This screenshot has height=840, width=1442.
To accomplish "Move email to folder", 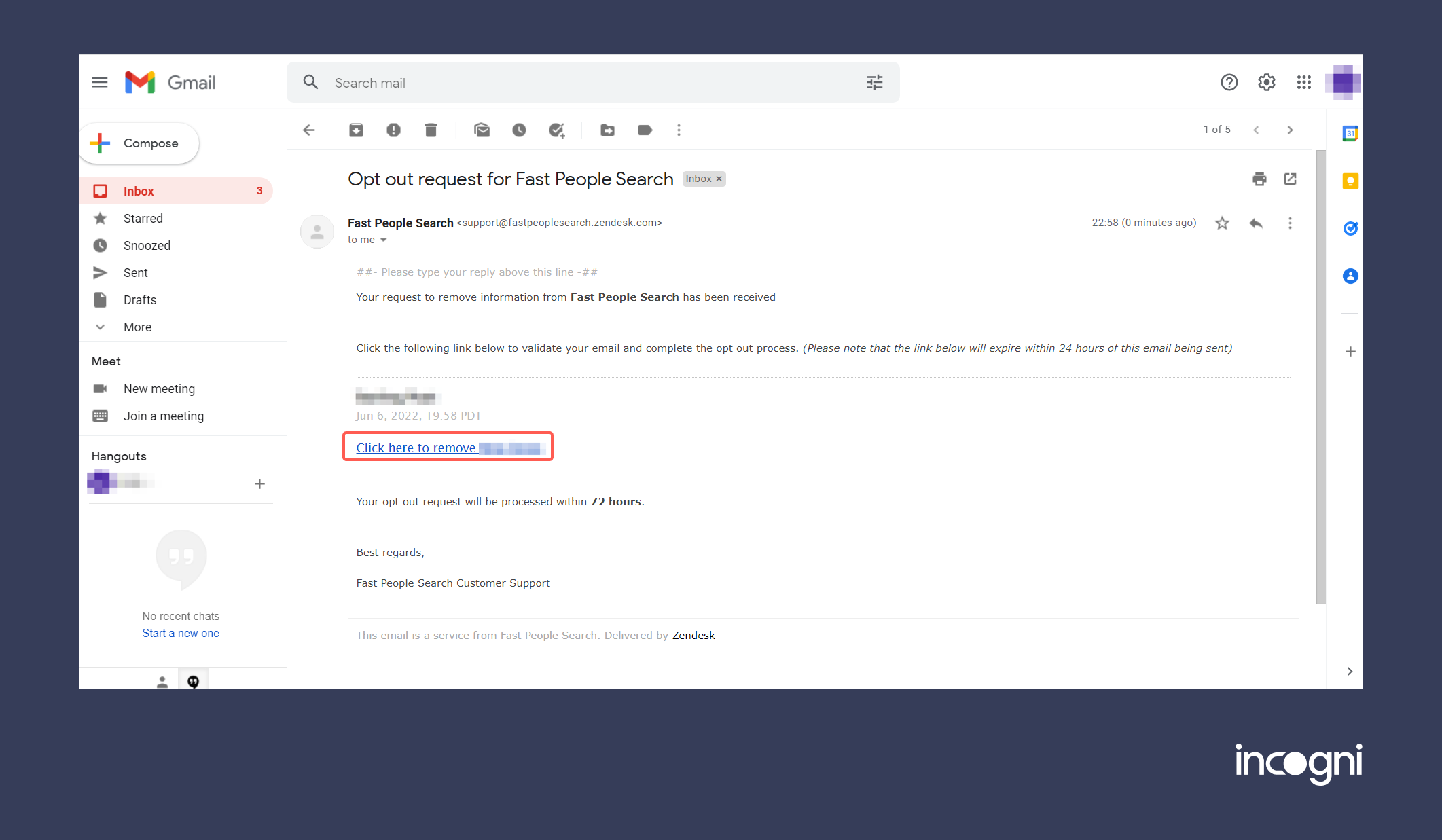I will (607, 130).
